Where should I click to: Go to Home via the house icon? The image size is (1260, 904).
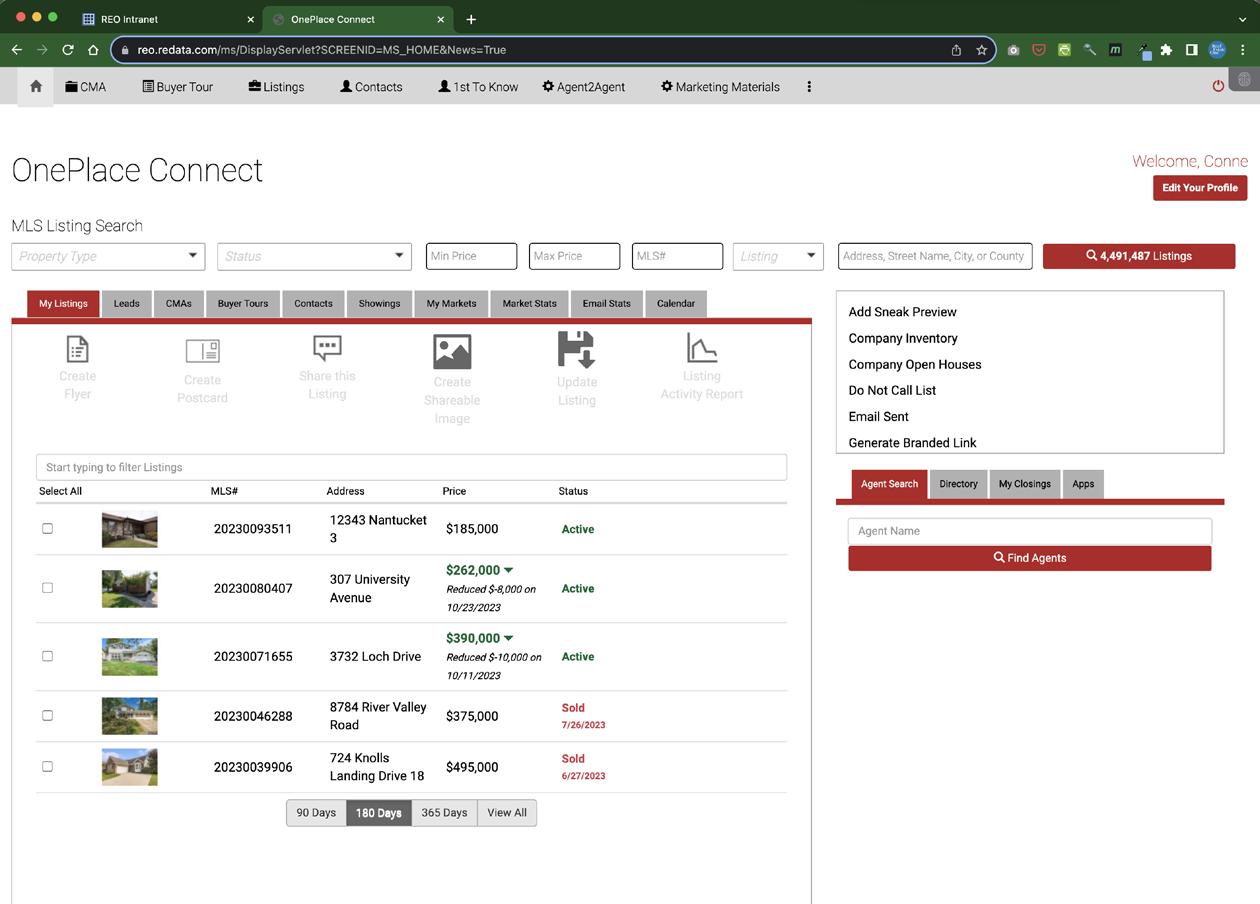tap(36, 86)
